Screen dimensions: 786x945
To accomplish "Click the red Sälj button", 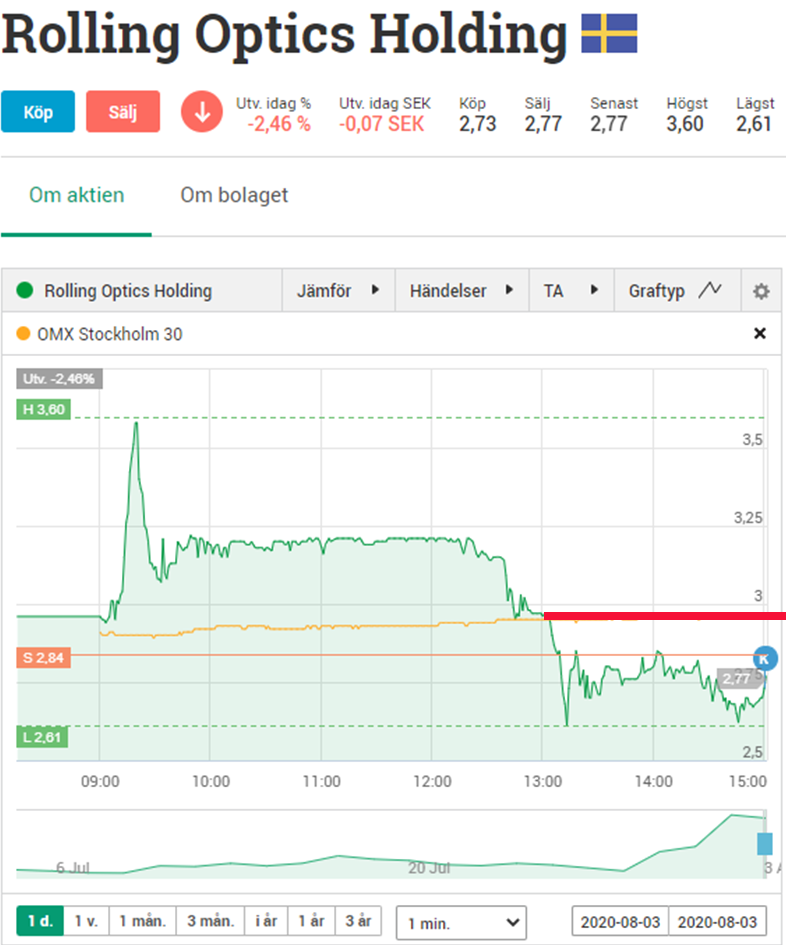I will [123, 111].
